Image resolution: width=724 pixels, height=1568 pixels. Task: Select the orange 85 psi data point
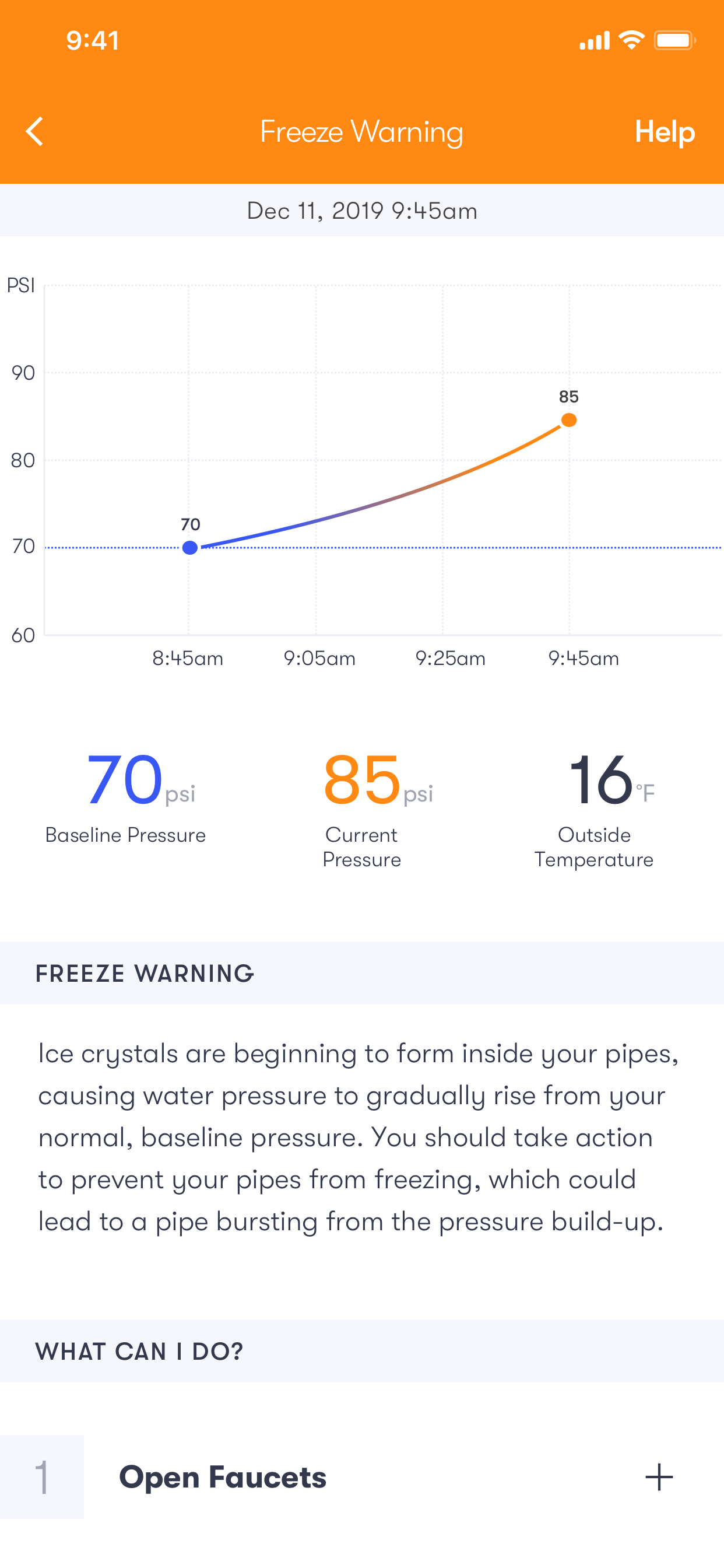[569, 420]
